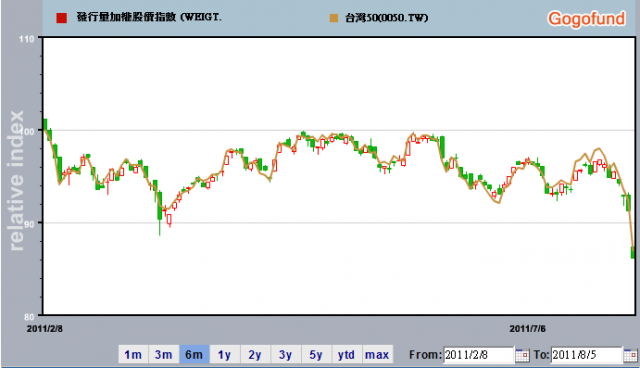This screenshot has height=368, width=640.
Task: Edit the To date field 2011/8/5
Action: tap(587, 355)
